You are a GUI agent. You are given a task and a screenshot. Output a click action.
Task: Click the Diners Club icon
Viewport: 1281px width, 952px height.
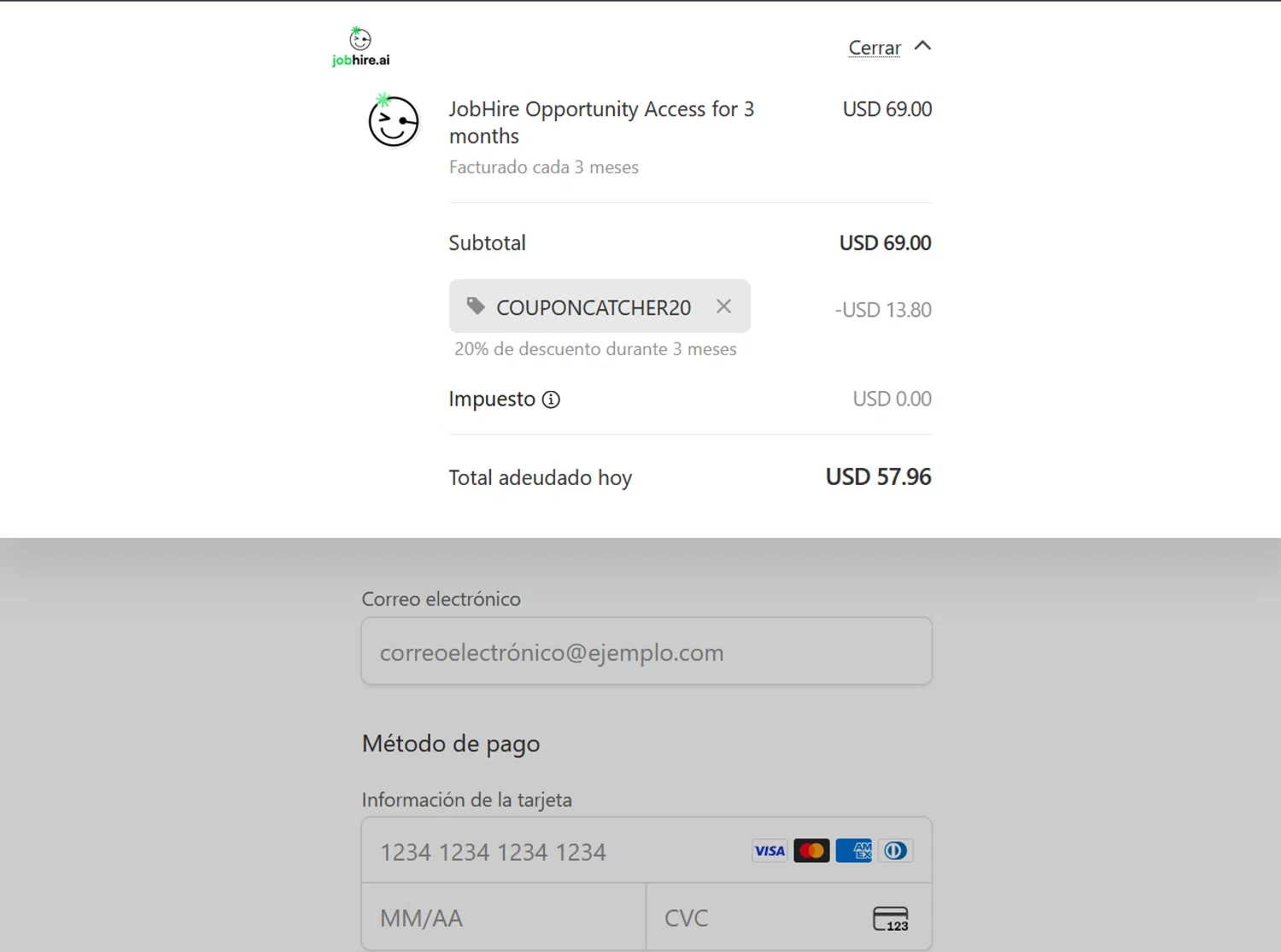click(x=895, y=850)
